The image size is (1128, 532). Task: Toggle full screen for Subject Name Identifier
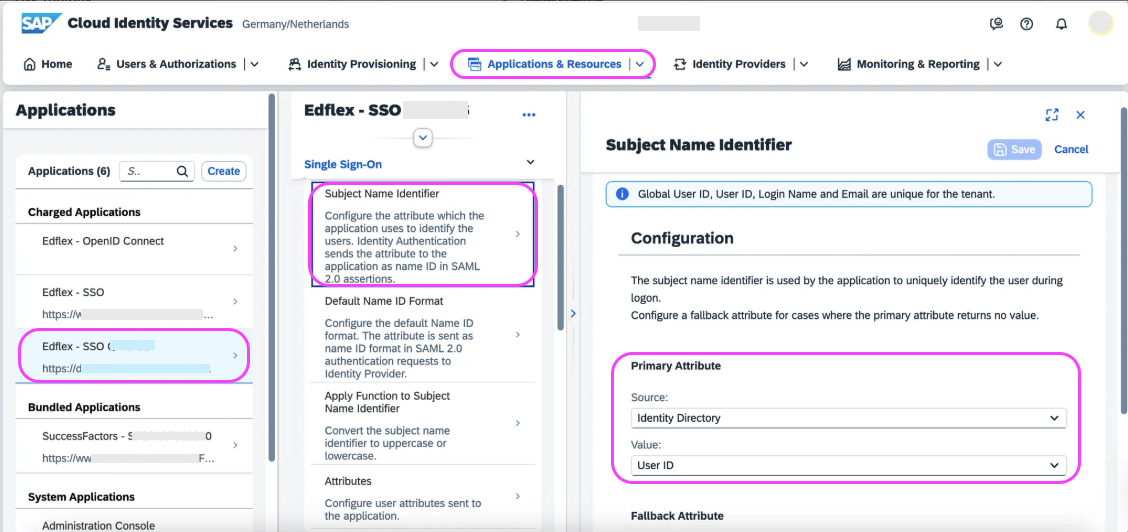click(1052, 115)
